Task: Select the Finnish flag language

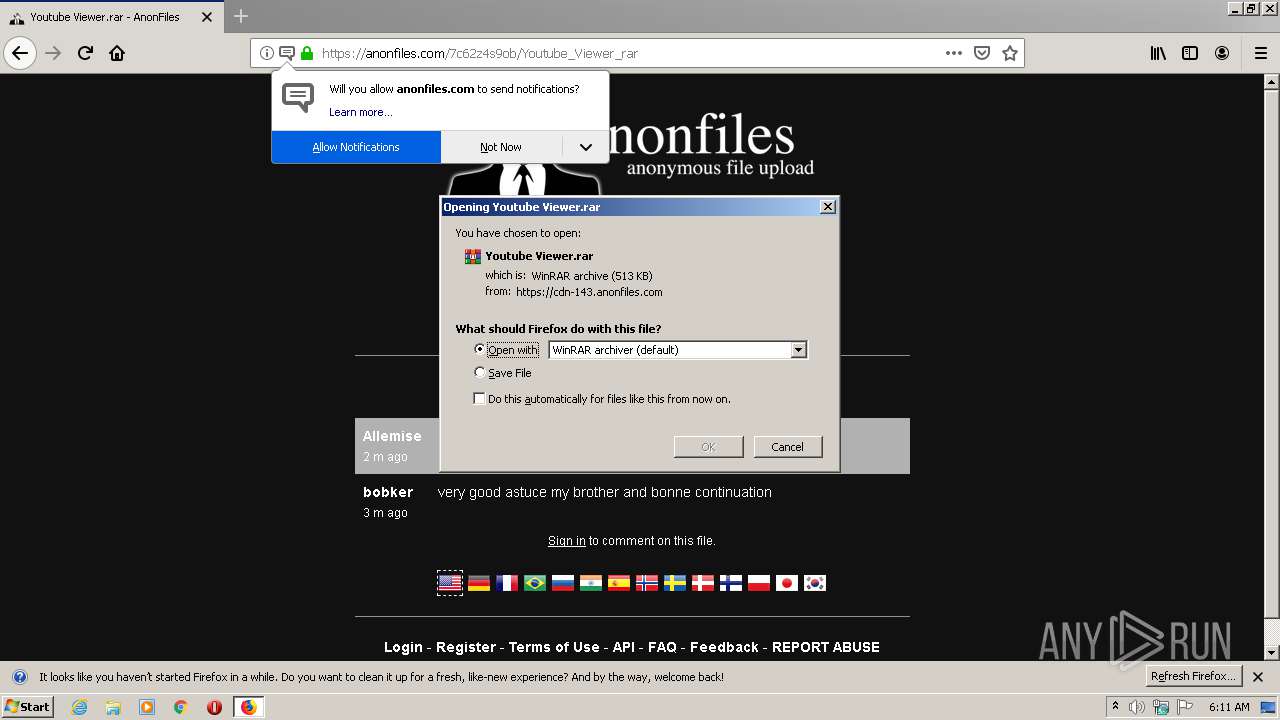Action: point(731,583)
